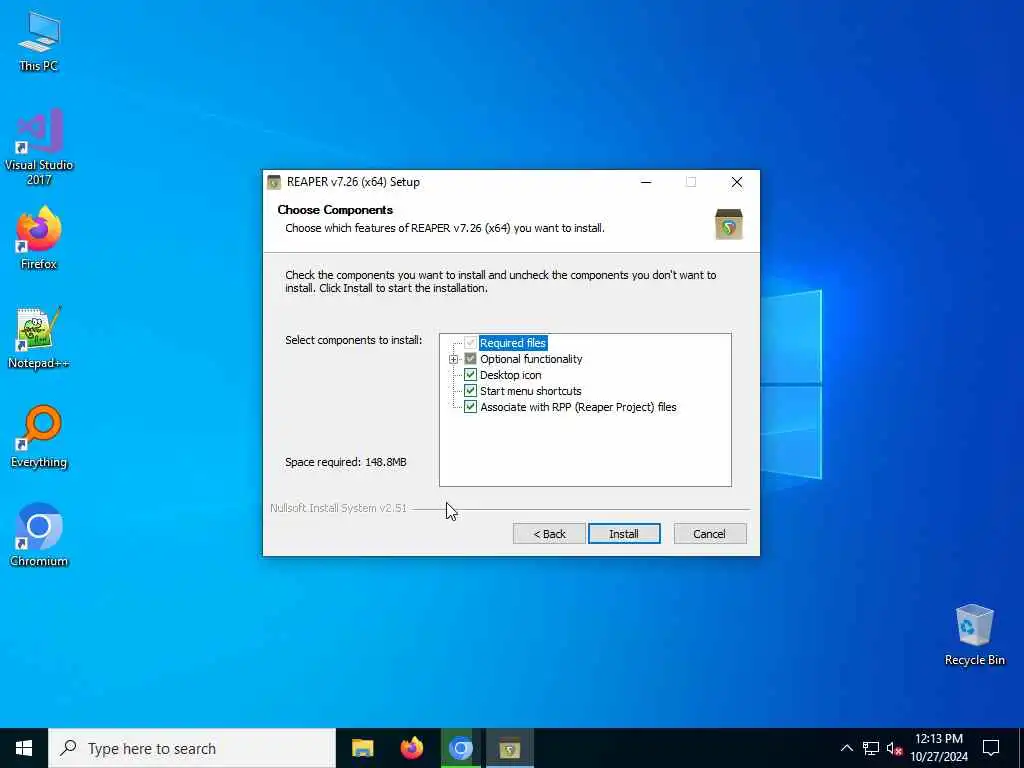Select the Desktop icon label
1024x768 pixels.
[x=511, y=375]
